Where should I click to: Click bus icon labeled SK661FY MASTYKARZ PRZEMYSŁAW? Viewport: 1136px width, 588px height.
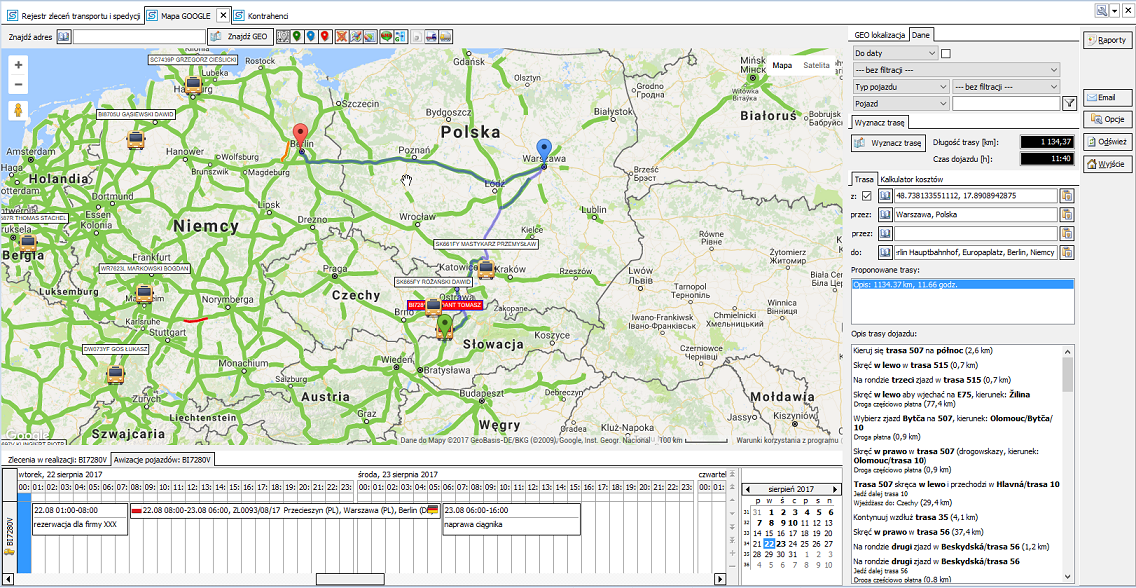(486, 269)
